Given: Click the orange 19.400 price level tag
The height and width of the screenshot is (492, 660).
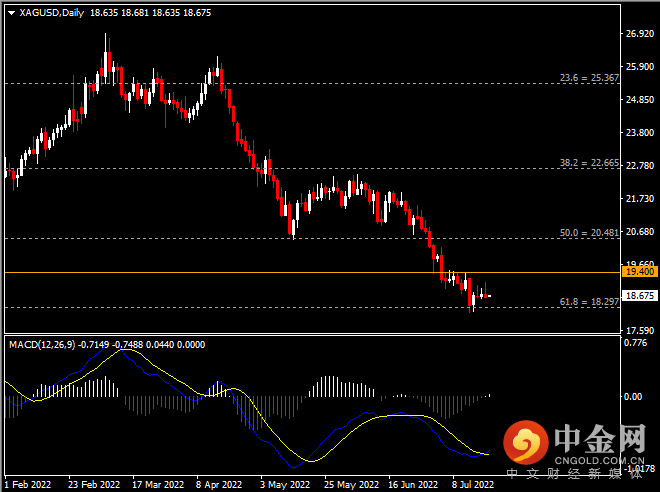Looking at the screenshot, I should click(640, 272).
